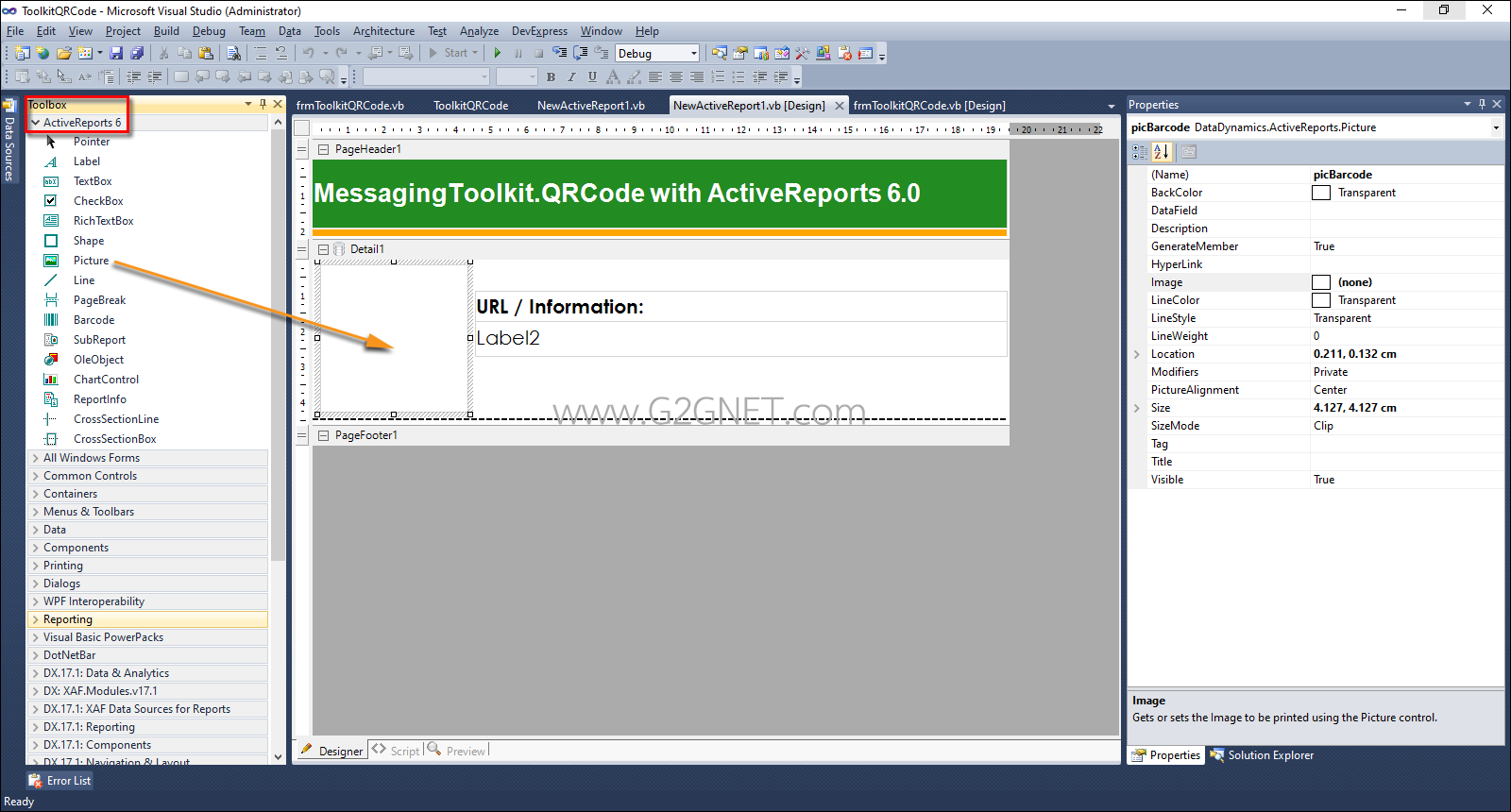The image size is (1511, 812).
Task: Click the Cut scissors icon
Action: [x=163, y=53]
